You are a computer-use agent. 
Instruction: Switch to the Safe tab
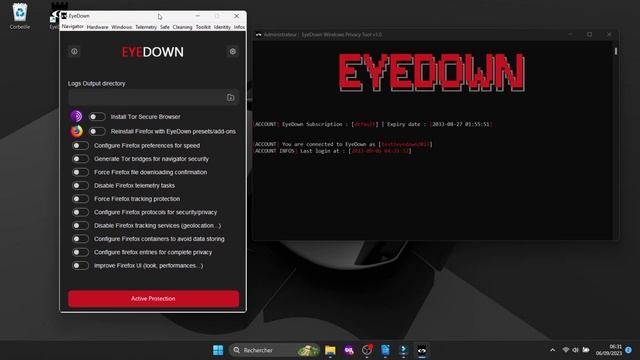165,27
